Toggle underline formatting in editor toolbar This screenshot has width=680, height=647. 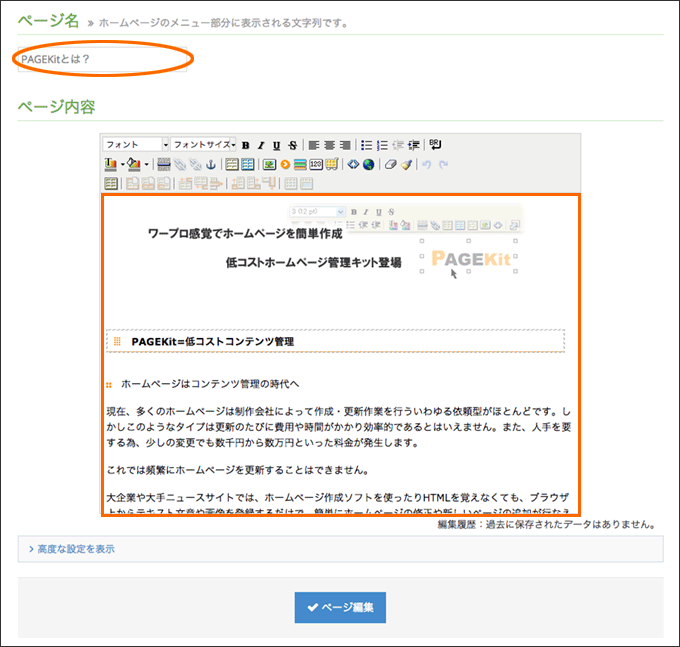[x=277, y=145]
